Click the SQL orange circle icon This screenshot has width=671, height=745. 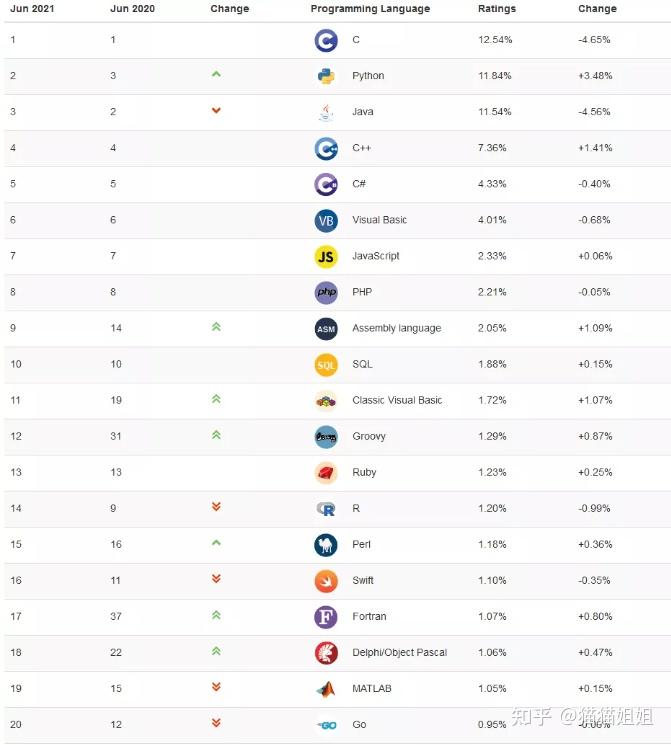point(326,364)
